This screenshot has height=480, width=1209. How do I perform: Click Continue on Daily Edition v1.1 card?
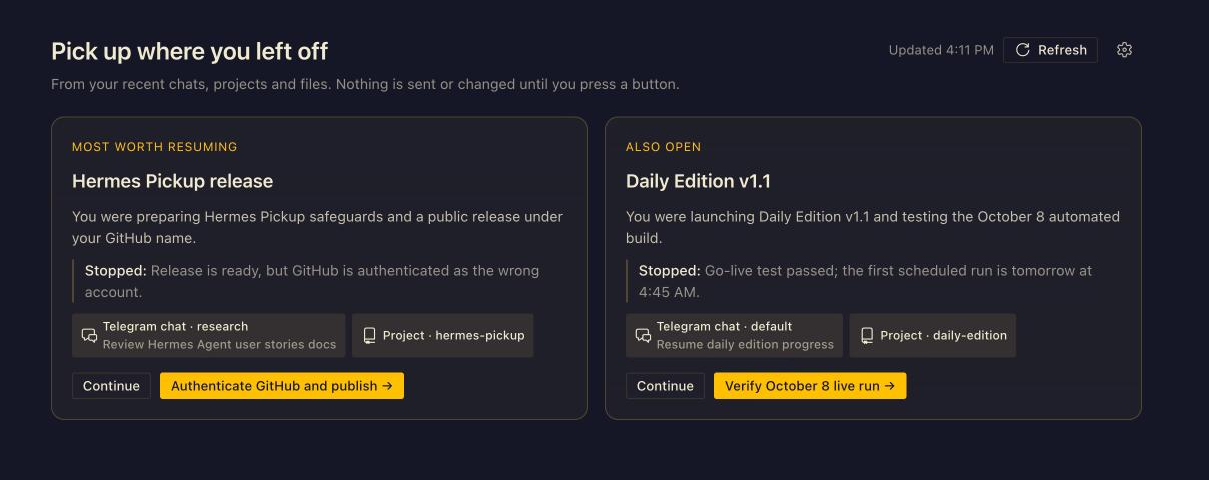click(665, 386)
